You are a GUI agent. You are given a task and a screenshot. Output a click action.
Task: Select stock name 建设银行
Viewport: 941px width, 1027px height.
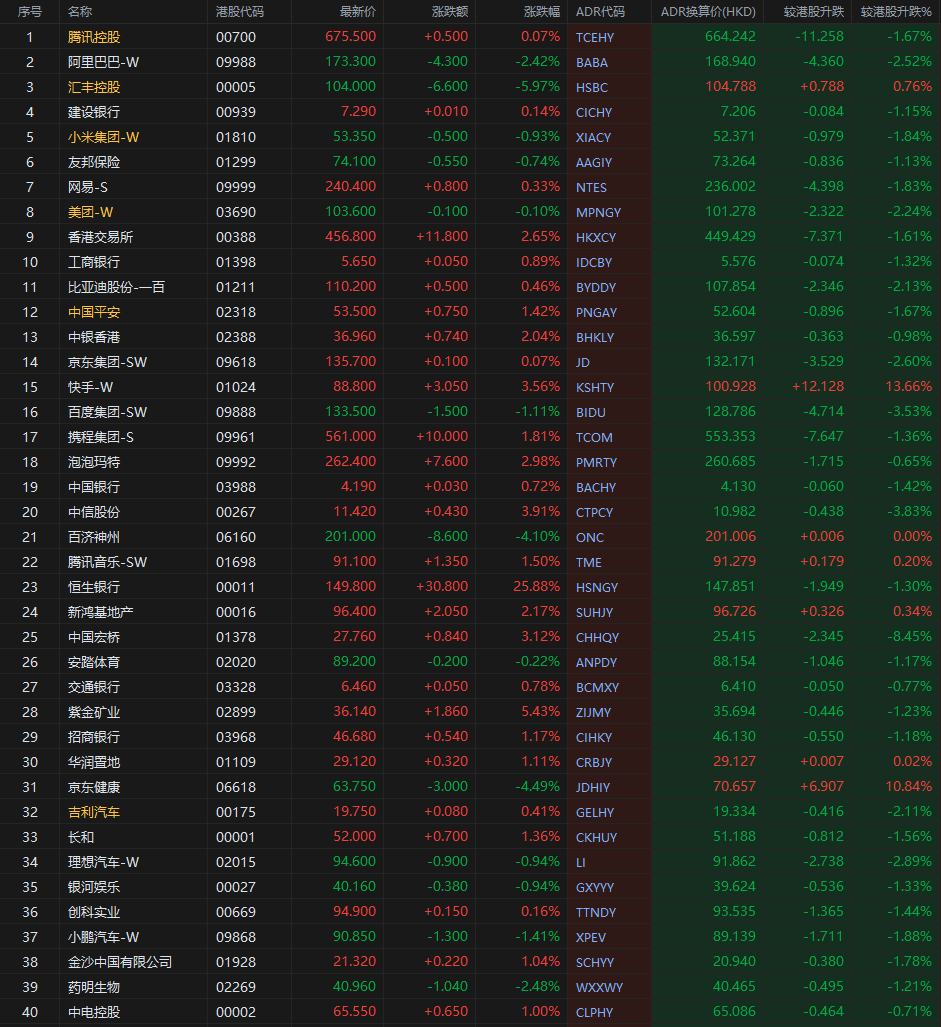(x=94, y=112)
